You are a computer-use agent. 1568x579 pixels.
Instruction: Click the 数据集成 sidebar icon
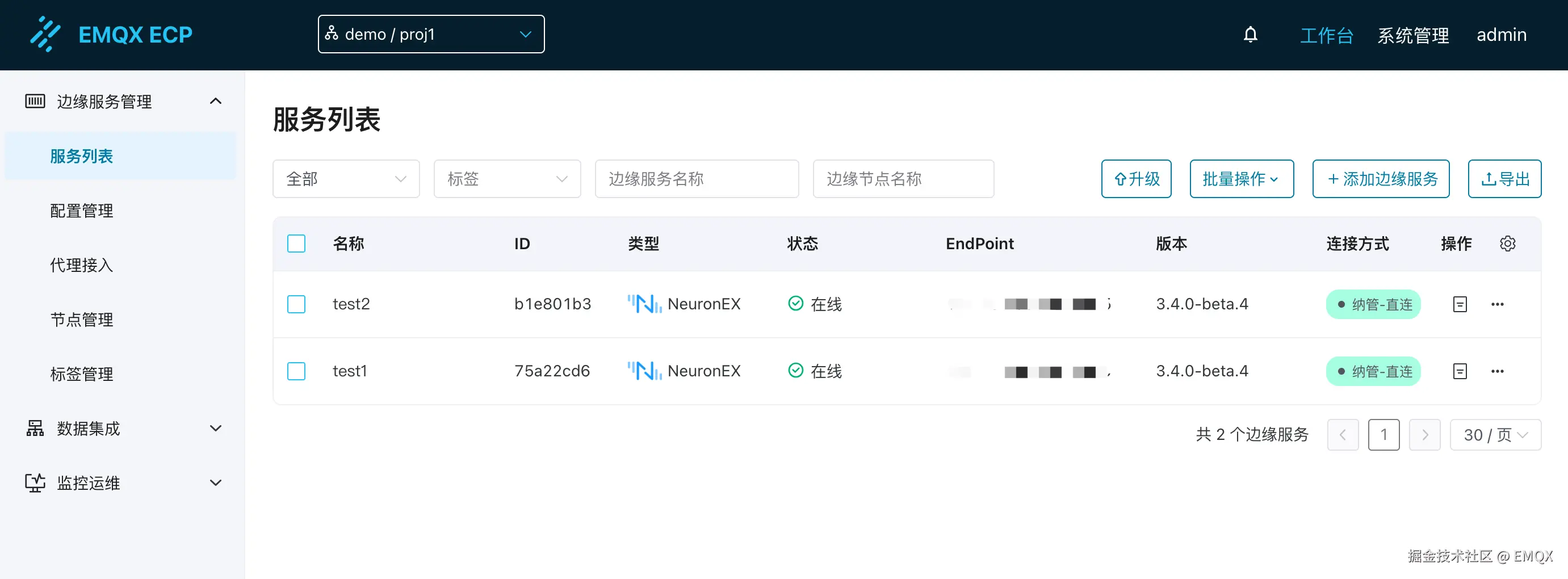(35, 428)
